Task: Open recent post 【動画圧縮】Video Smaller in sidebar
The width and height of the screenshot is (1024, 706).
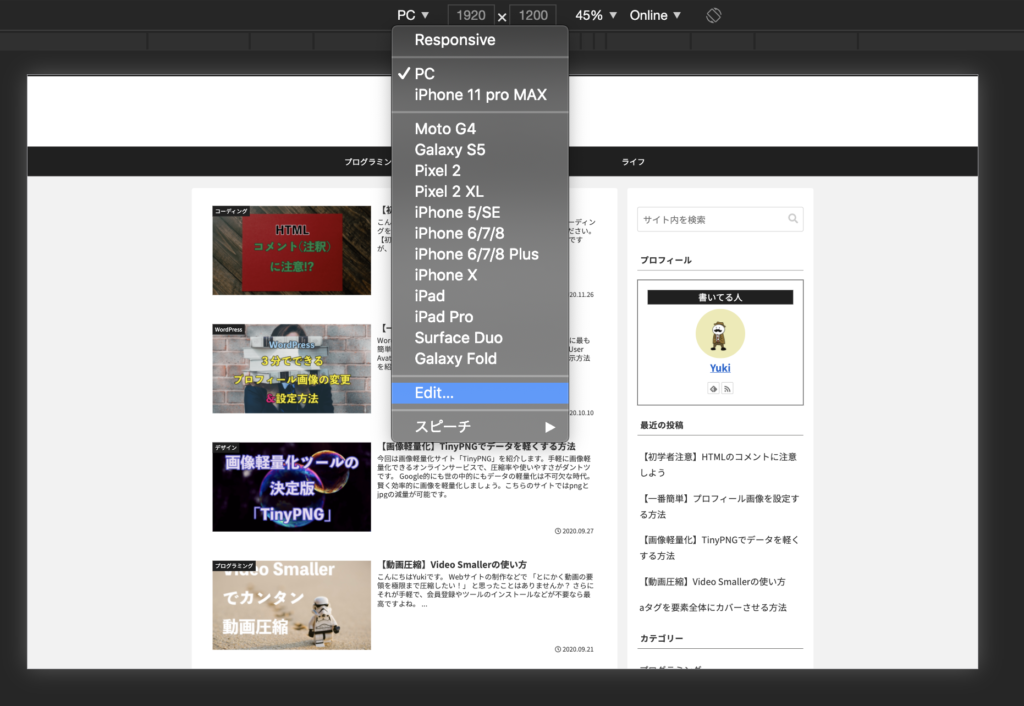Action: pyautogui.click(x=712, y=582)
